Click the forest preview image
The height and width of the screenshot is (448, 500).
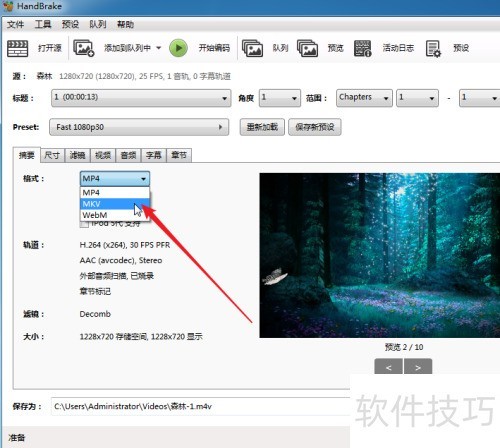(380, 255)
